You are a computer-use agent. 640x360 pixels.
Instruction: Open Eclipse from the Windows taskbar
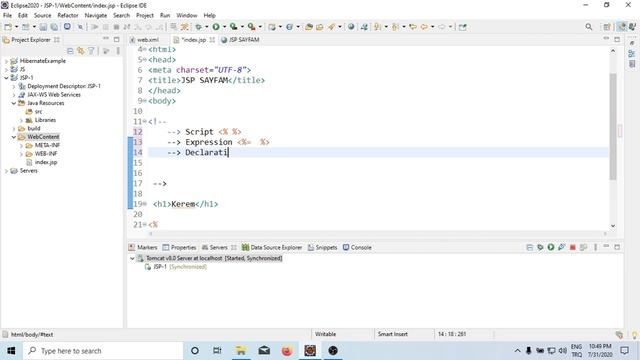click(310, 351)
